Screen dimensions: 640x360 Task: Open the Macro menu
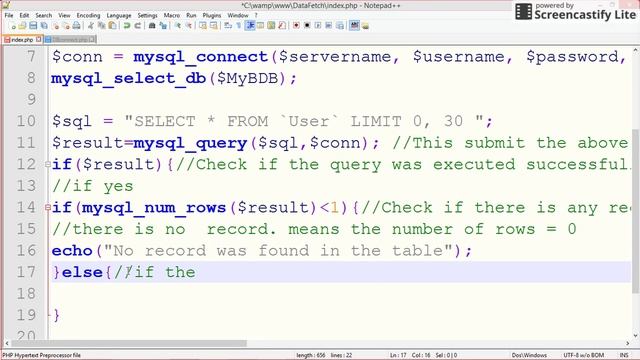pos(172,15)
